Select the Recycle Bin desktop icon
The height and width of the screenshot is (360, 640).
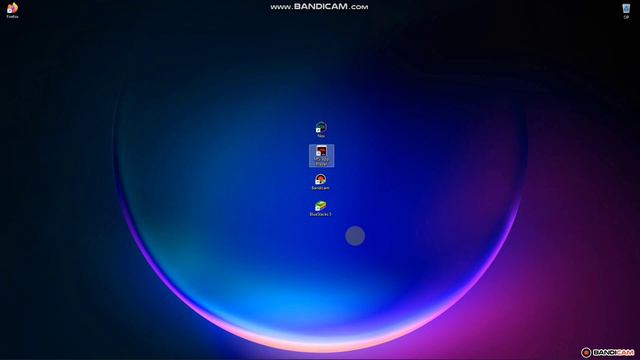click(x=626, y=11)
